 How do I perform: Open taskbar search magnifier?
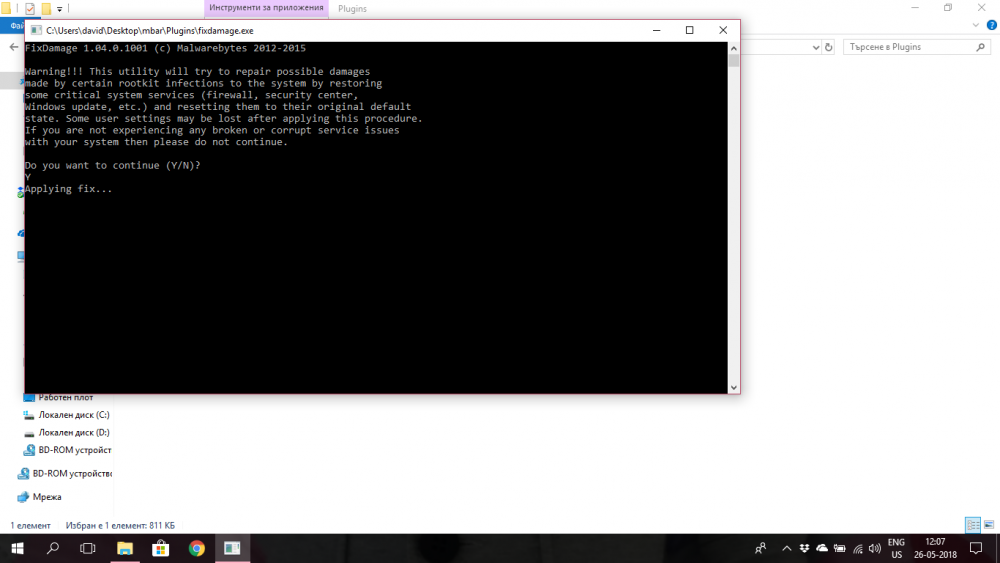click(x=53, y=548)
